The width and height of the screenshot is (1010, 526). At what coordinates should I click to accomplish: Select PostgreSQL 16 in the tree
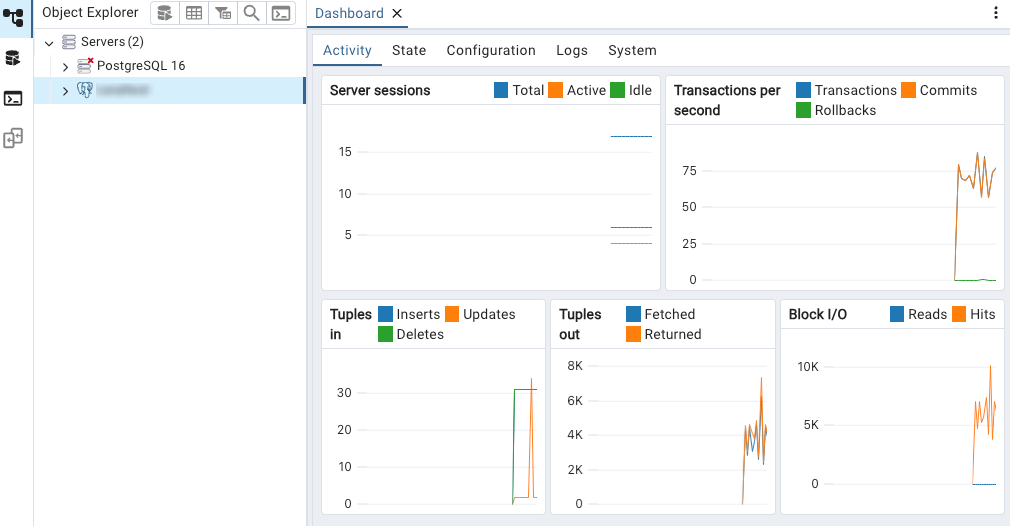tap(141, 66)
